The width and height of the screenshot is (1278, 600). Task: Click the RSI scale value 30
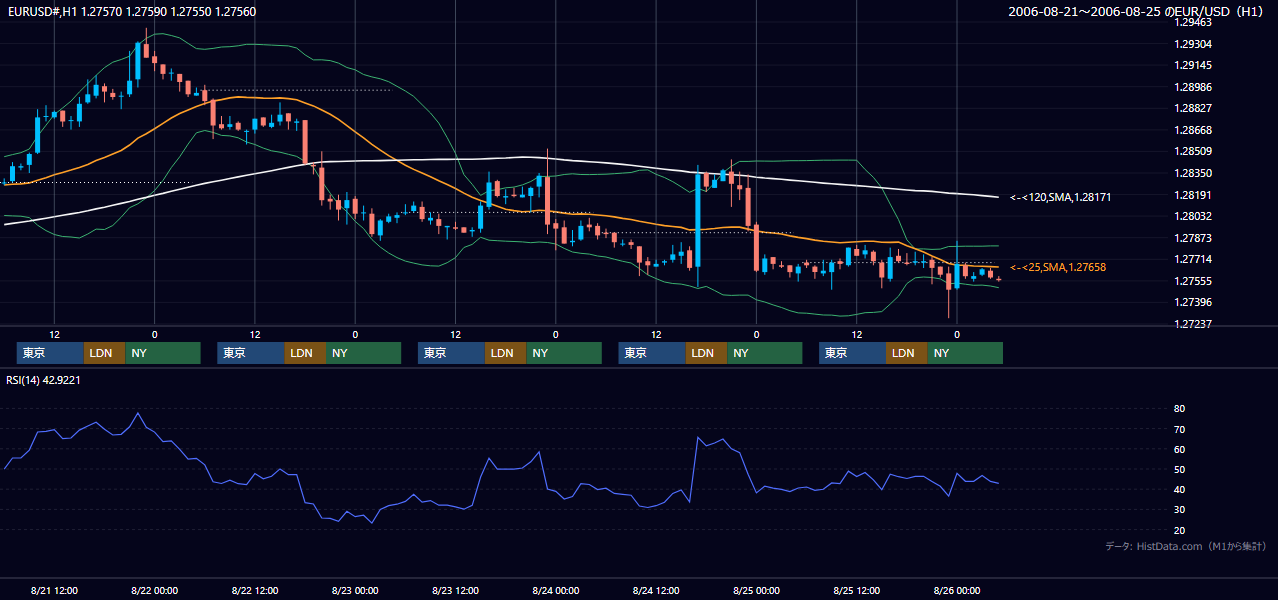pos(1180,509)
